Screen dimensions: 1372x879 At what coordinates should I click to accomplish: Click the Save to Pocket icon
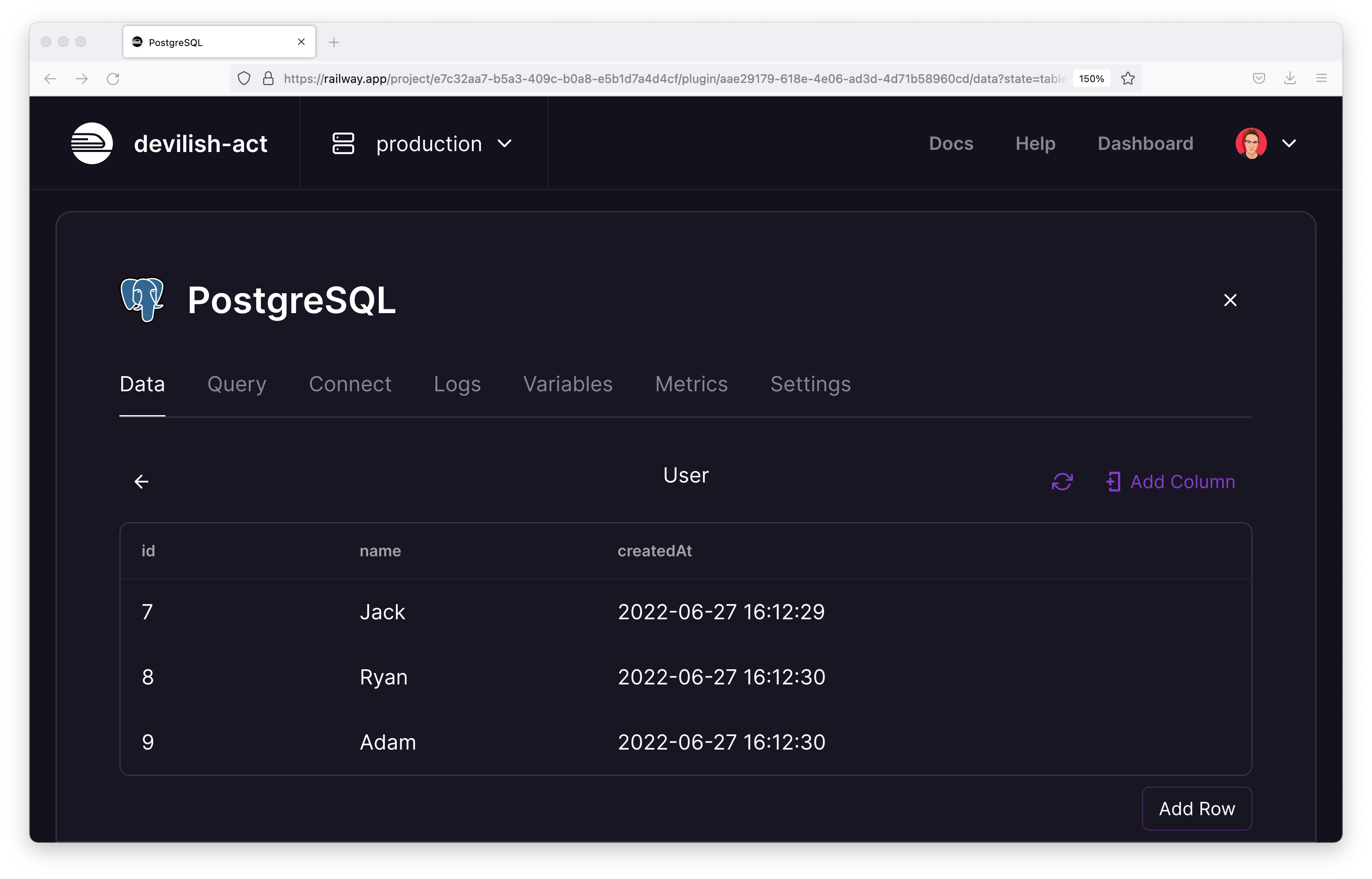pyautogui.click(x=1259, y=79)
